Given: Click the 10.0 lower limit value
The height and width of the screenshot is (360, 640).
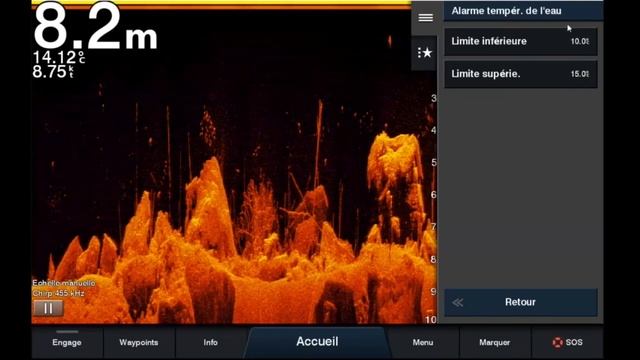Looking at the screenshot, I should click(x=580, y=41).
